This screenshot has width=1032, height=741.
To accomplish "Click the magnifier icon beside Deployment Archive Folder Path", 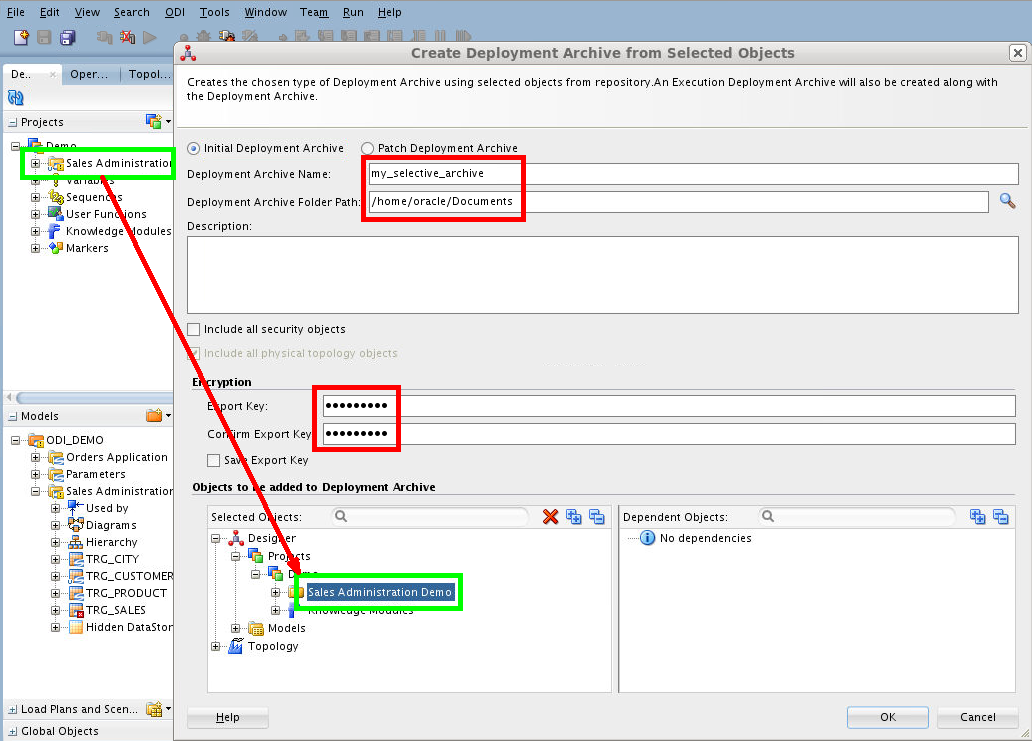I will (1007, 200).
